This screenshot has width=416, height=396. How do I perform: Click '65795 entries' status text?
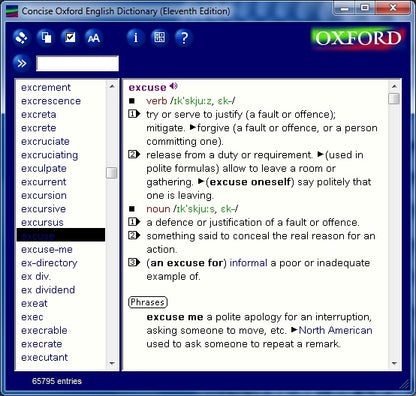pyautogui.click(x=57, y=381)
